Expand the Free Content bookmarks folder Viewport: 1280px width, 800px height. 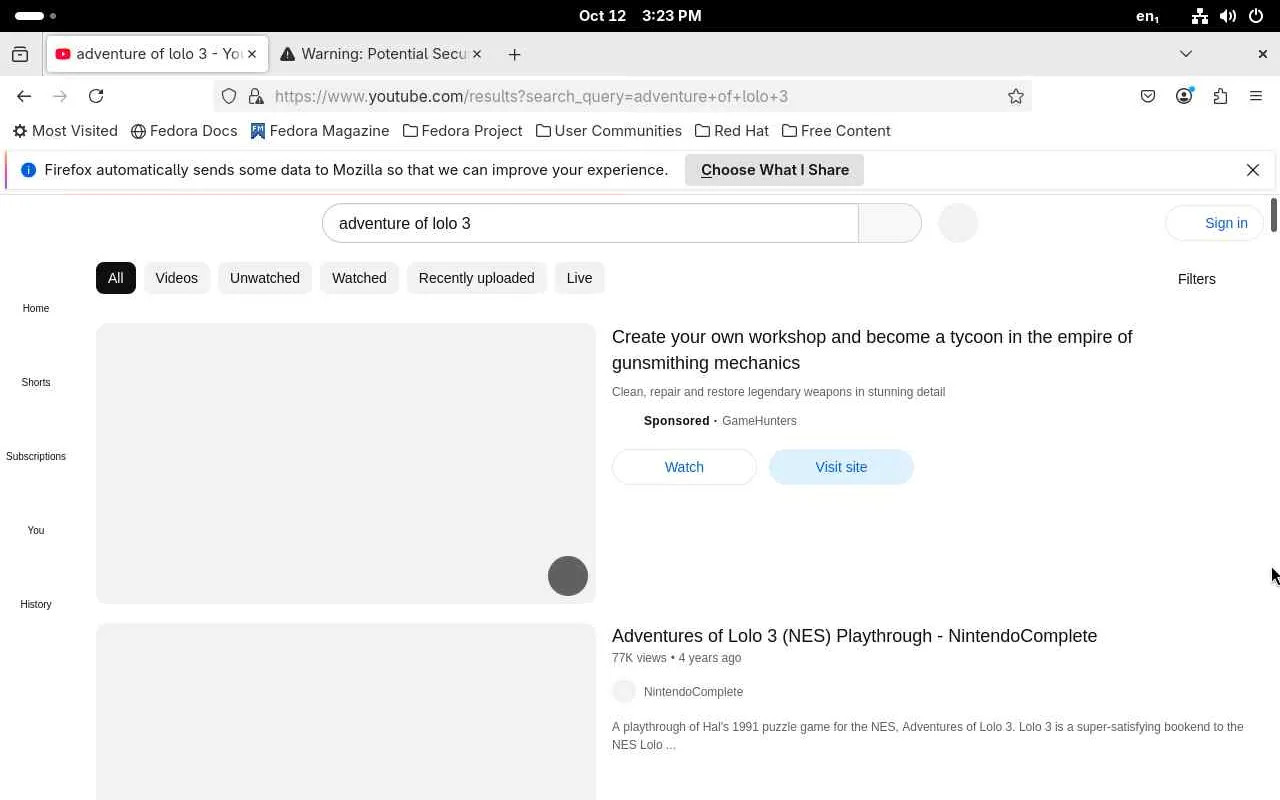click(x=836, y=131)
